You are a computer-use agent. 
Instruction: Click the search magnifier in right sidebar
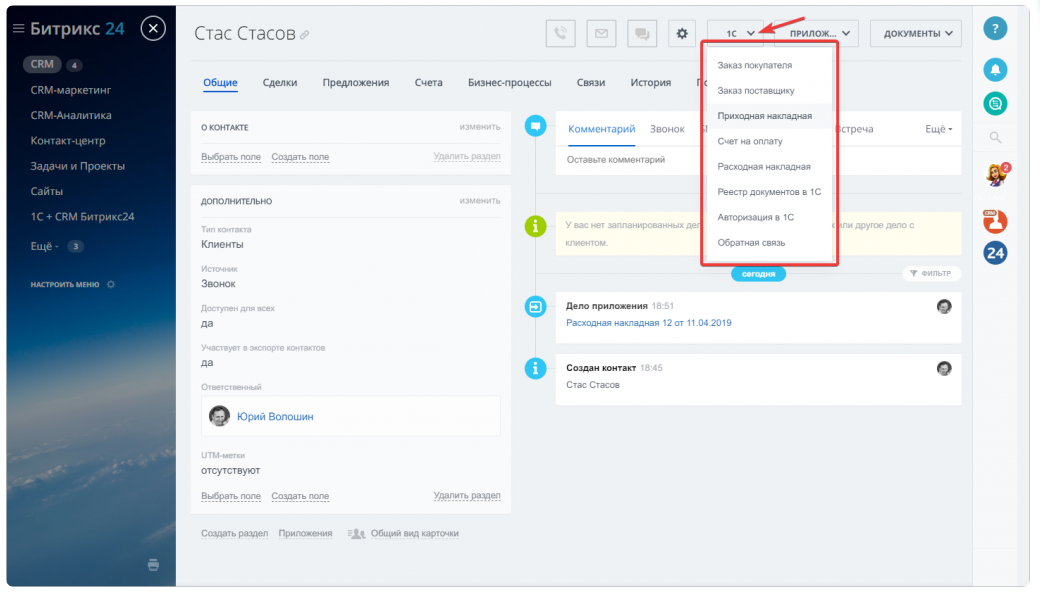995,137
